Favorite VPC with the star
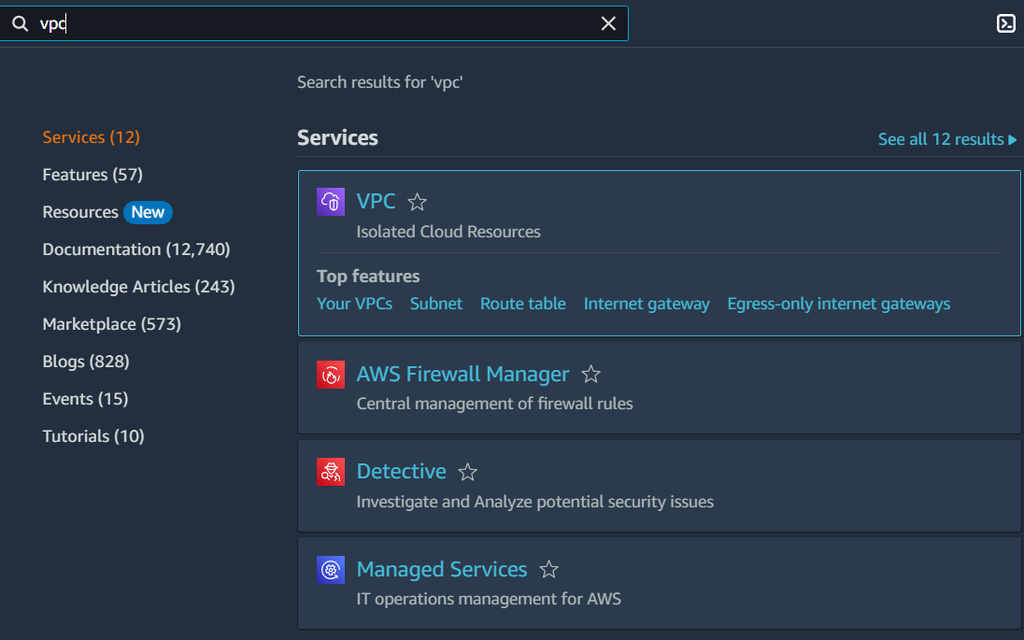The image size is (1024, 640). (x=418, y=202)
